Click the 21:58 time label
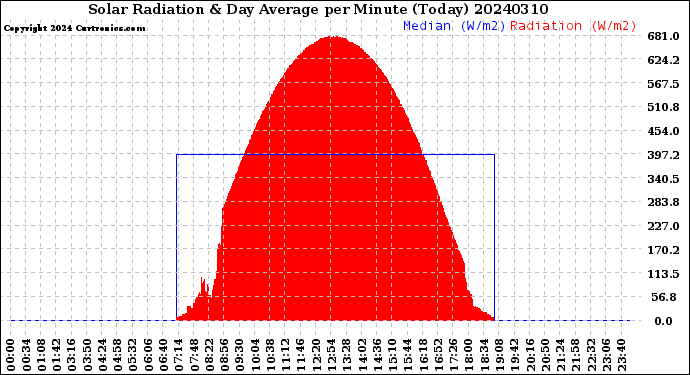 tap(576, 355)
